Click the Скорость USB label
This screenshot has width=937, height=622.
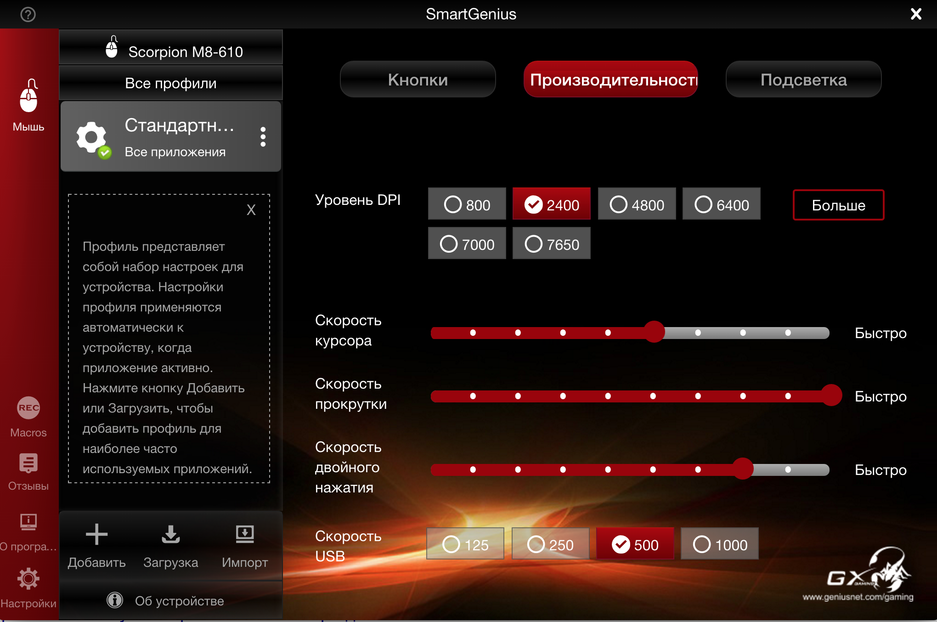click(x=348, y=546)
